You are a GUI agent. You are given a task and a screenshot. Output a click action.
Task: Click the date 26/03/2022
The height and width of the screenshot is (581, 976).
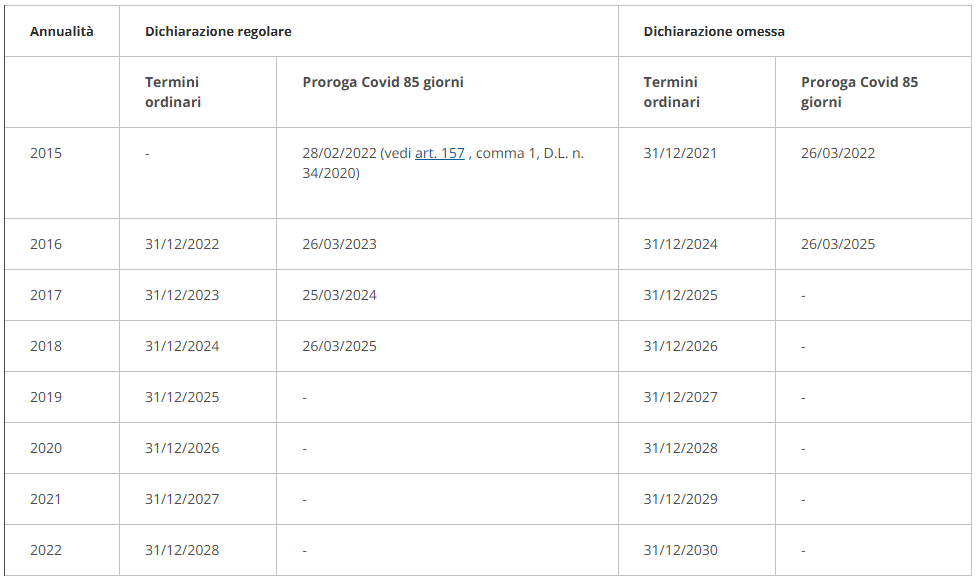pyautogui.click(x=838, y=153)
